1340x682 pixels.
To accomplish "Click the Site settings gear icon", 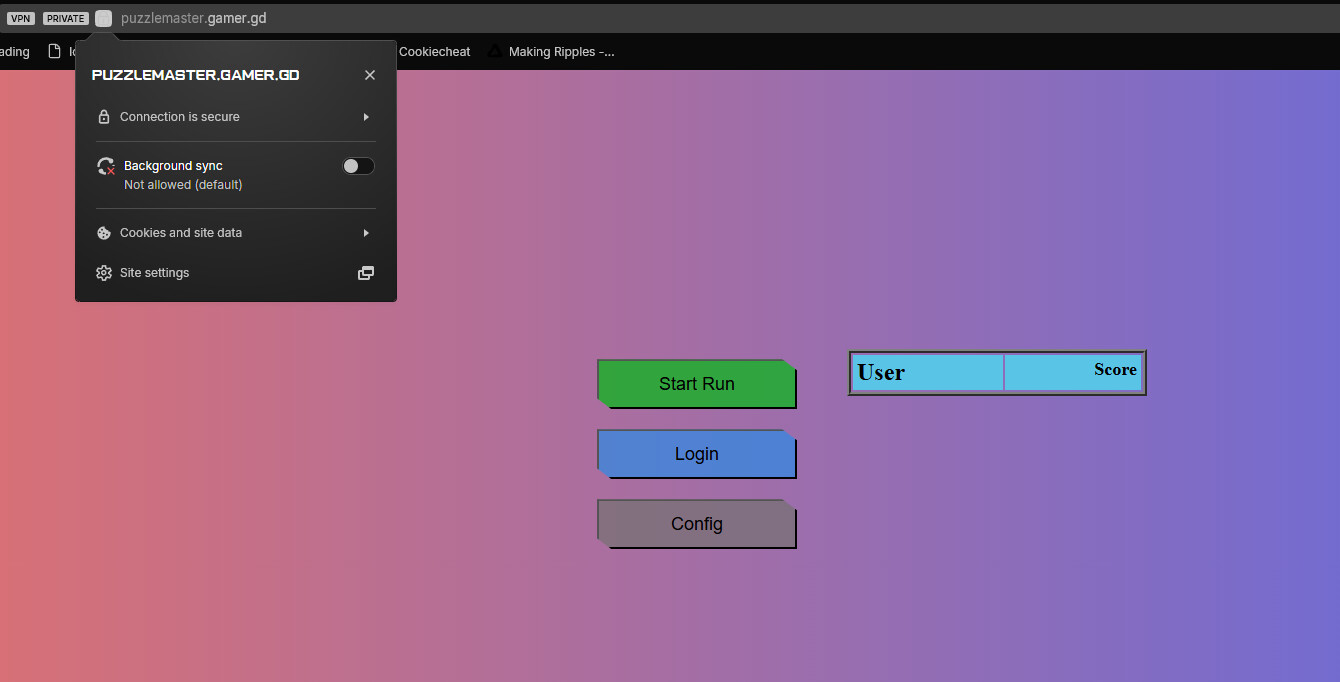I will click(104, 273).
